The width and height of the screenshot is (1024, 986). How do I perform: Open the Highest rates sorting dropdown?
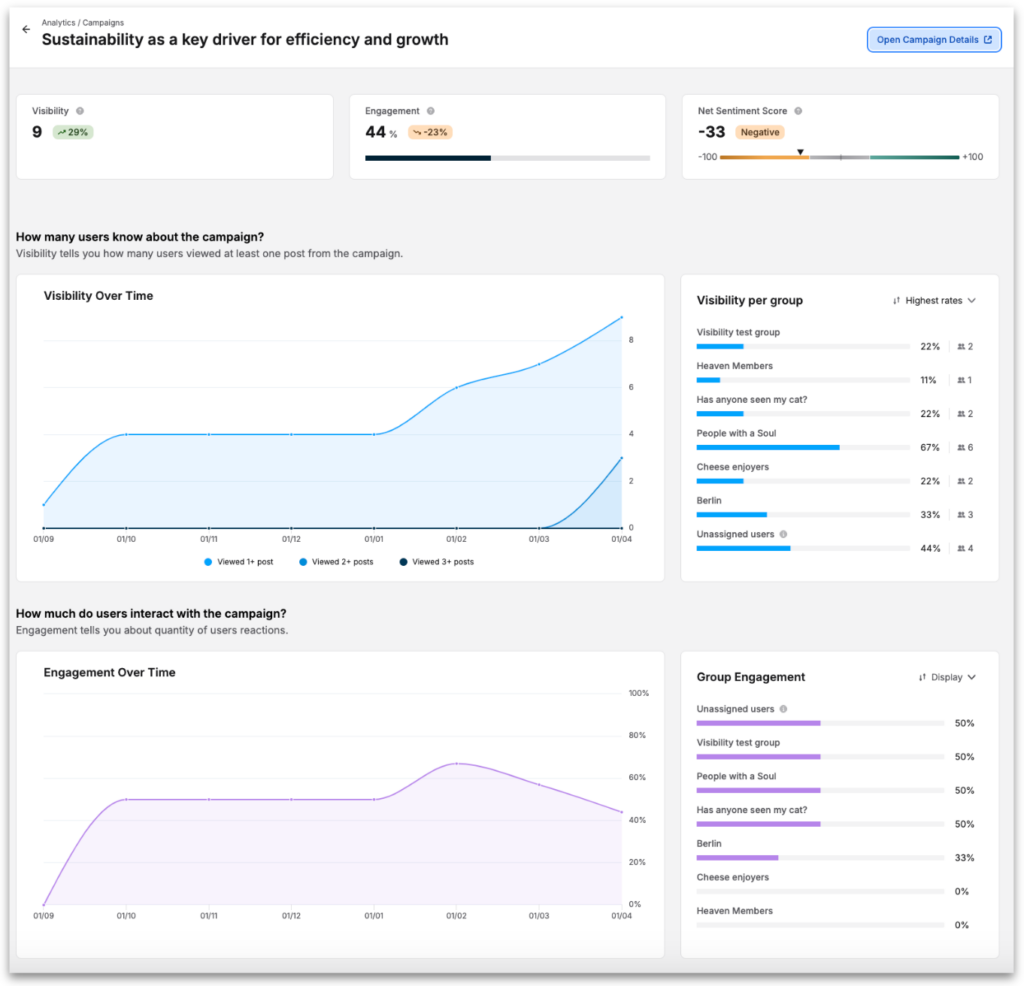point(935,300)
